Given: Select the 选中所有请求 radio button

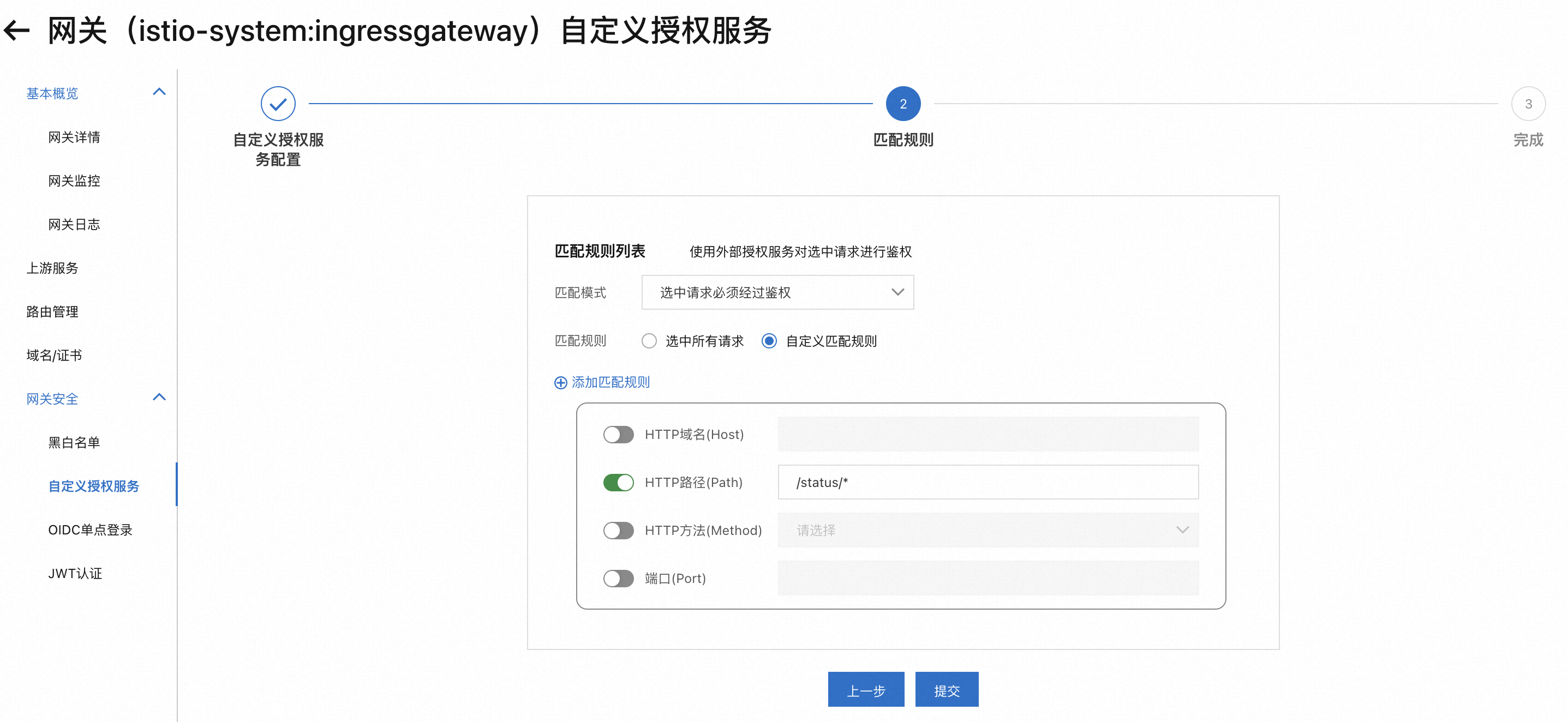Looking at the screenshot, I should pos(649,341).
